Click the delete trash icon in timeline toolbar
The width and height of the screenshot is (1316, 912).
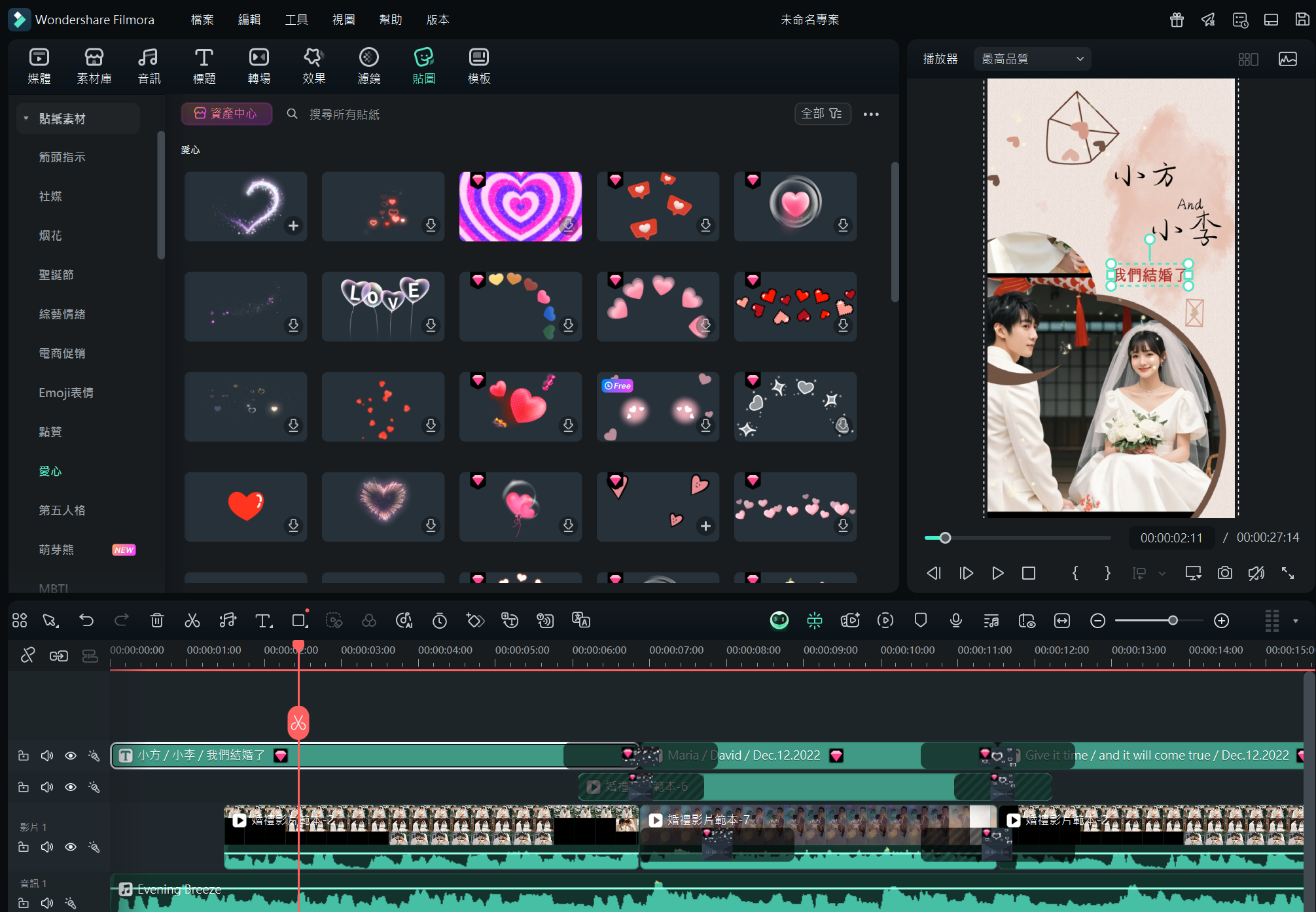[157, 620]
